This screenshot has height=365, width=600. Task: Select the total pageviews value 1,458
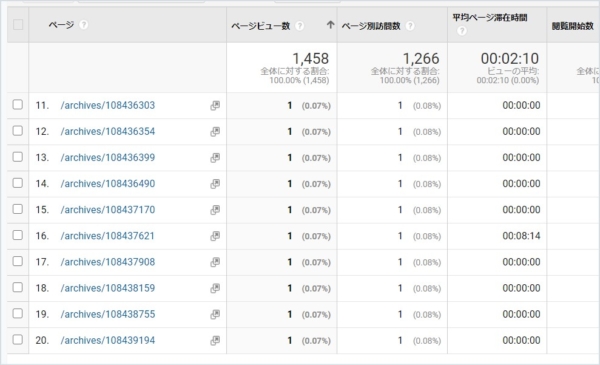tap(311, 59)
